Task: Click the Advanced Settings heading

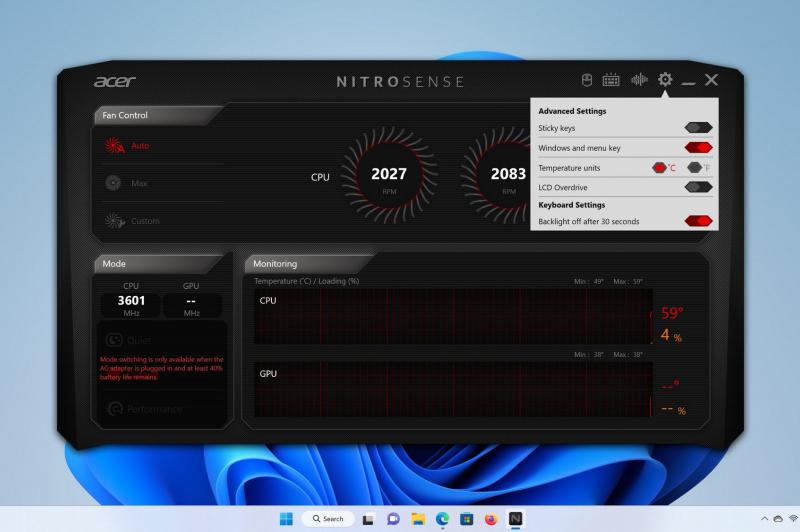Action: click(572, 111)
